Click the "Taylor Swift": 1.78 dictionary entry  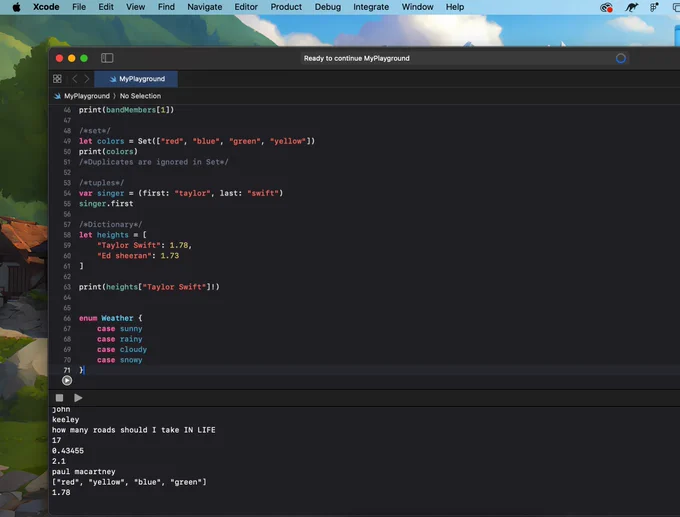[x=144, y=245]
